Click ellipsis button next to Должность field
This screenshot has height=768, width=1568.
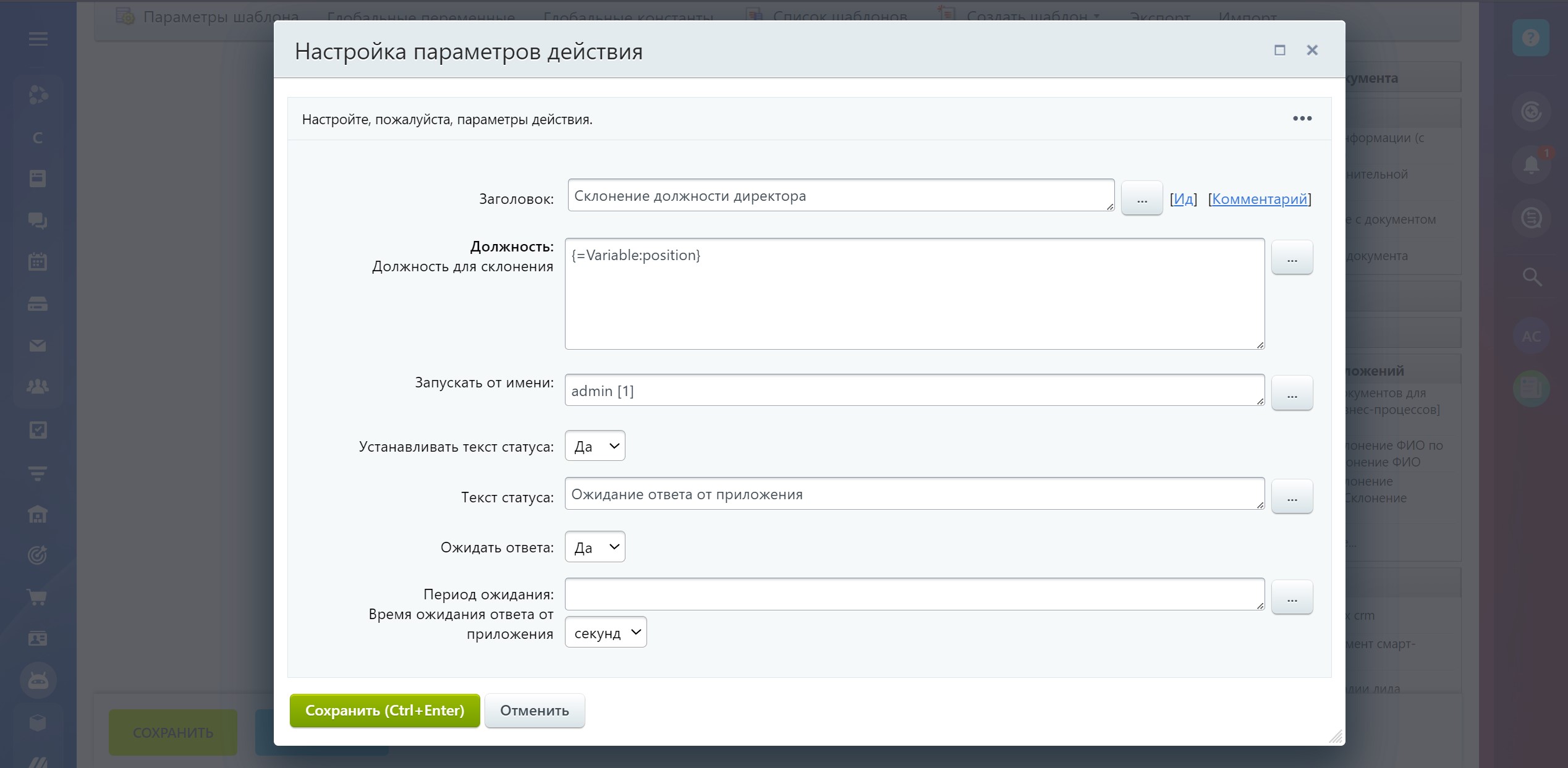pyautogui.click(x=1292, y=258)
